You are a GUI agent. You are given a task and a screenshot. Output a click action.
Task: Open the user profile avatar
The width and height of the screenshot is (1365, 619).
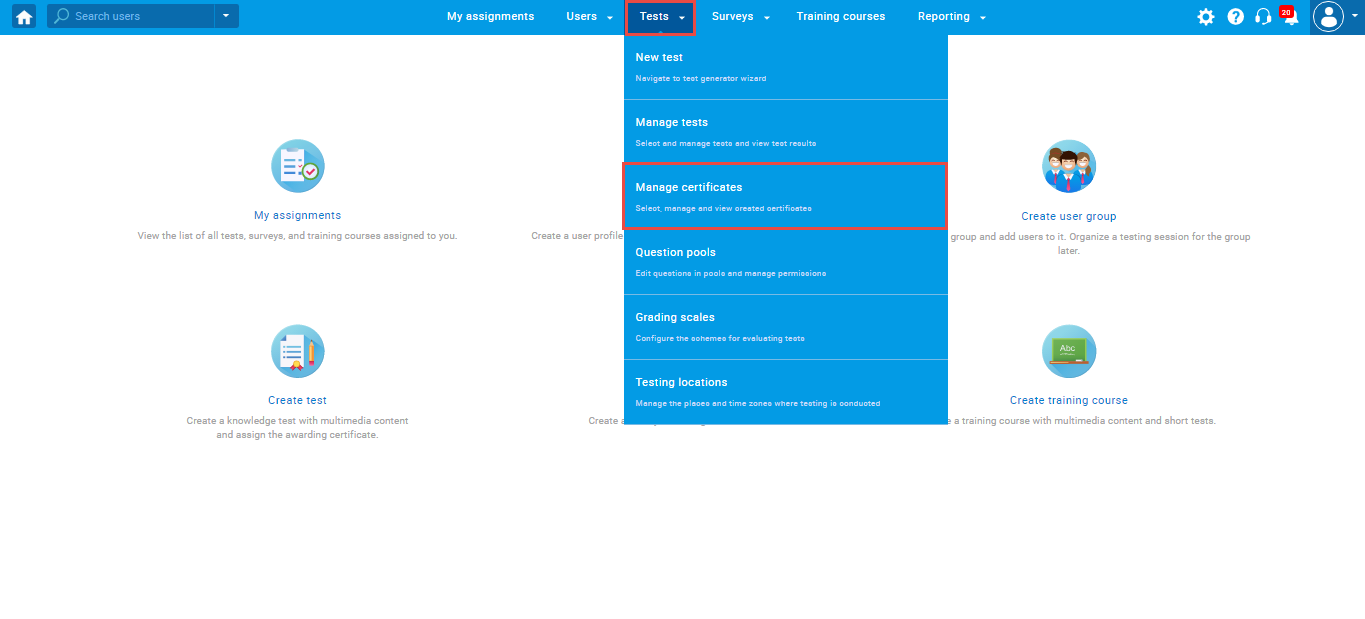(x=1328, y=17)
